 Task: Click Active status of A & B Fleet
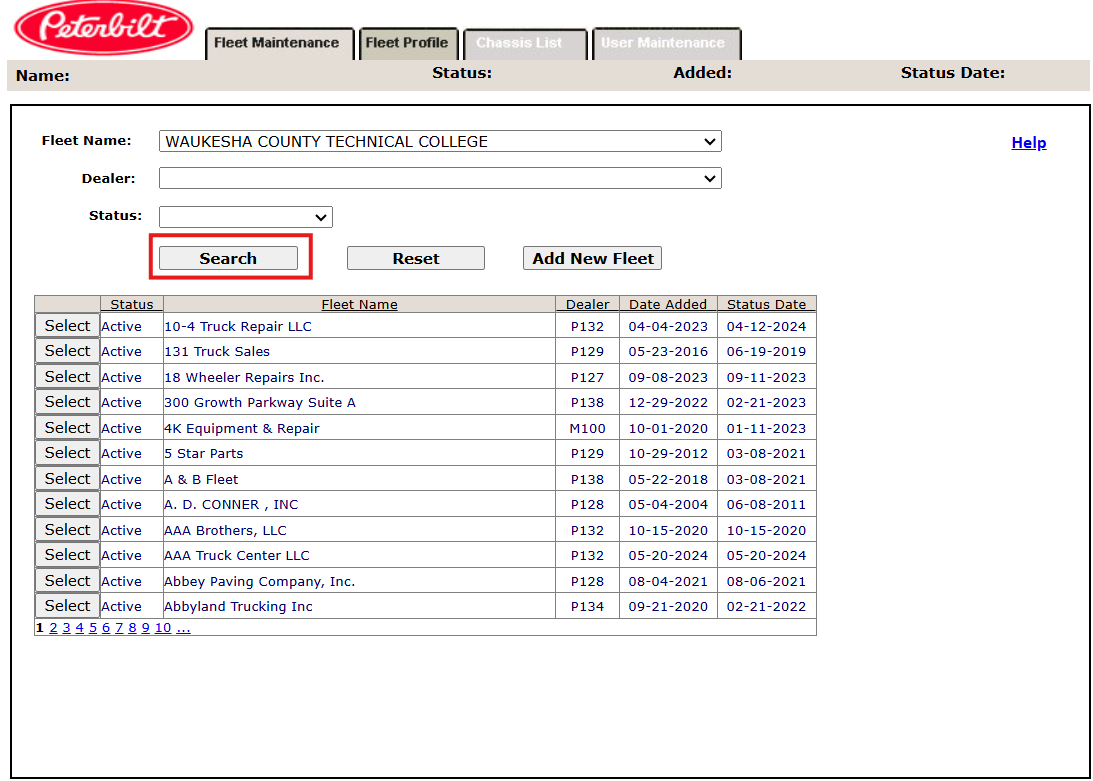pyautogui.click(x=121, y=480)
